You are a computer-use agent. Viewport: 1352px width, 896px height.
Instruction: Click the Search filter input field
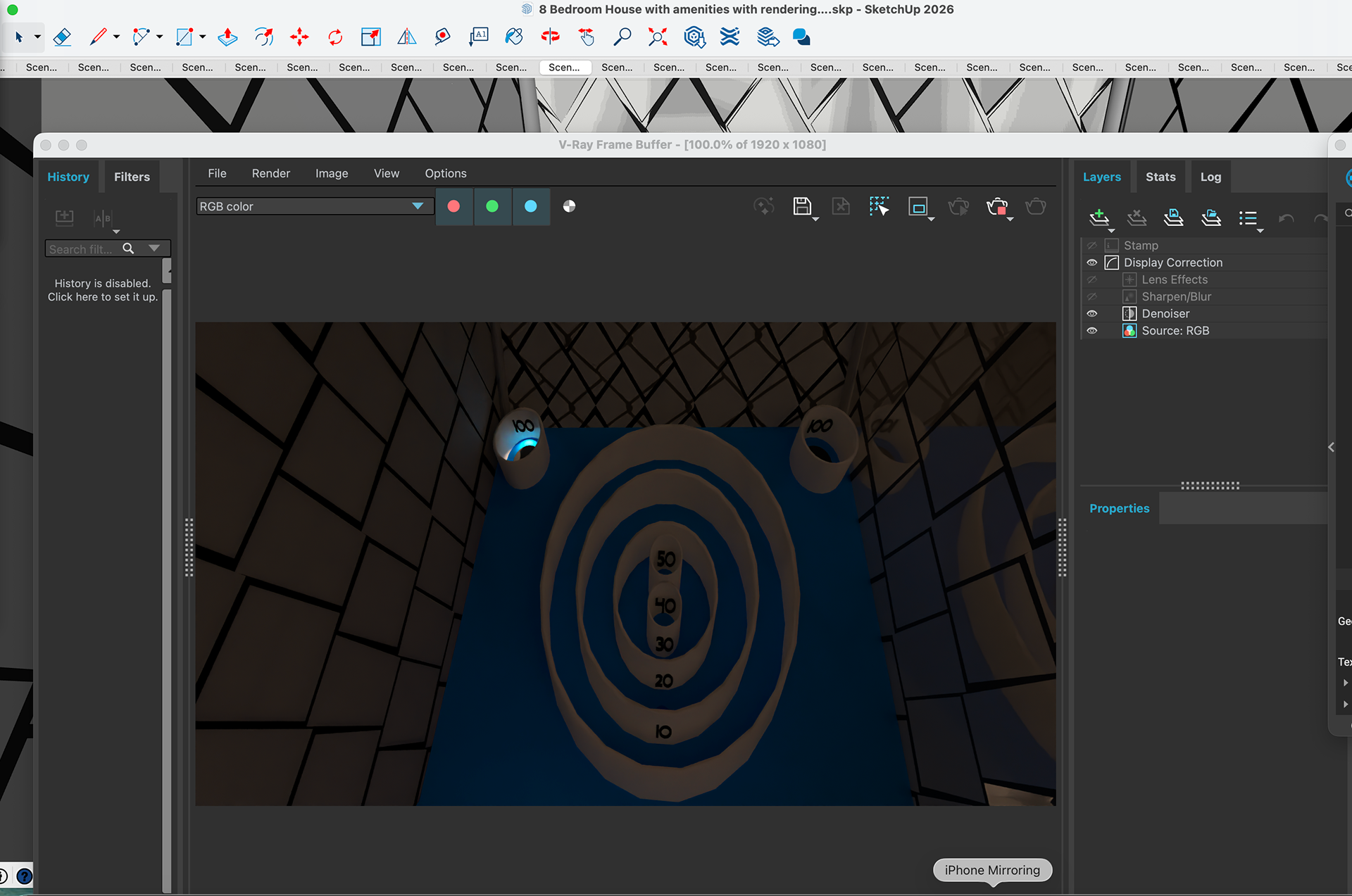tap(82, 249)
